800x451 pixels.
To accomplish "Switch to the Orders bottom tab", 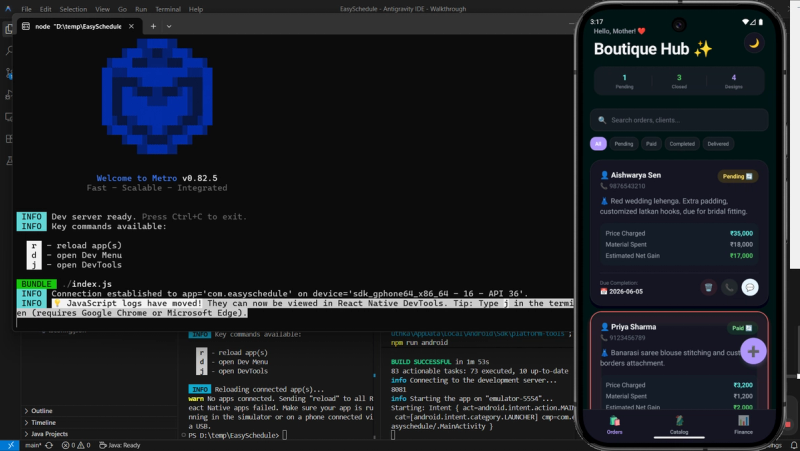I will 614,425.
